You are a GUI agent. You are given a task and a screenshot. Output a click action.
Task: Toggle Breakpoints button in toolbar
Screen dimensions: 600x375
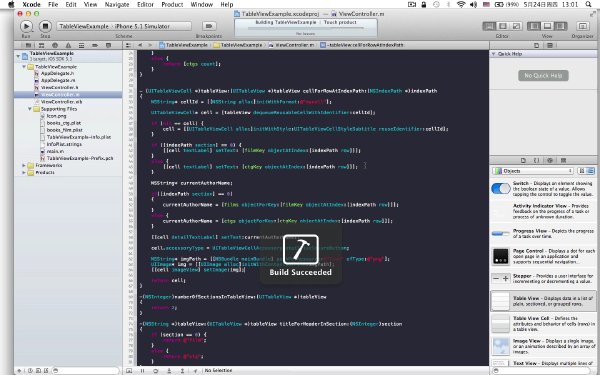click(x=209, y=26)
